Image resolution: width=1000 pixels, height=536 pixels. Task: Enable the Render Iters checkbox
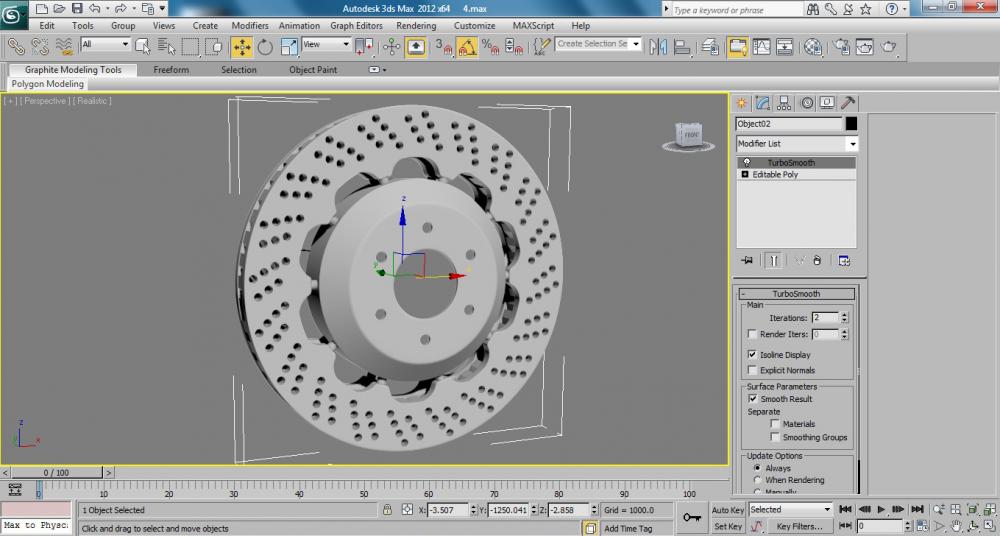pyautogui.click(x=752, y=335)
